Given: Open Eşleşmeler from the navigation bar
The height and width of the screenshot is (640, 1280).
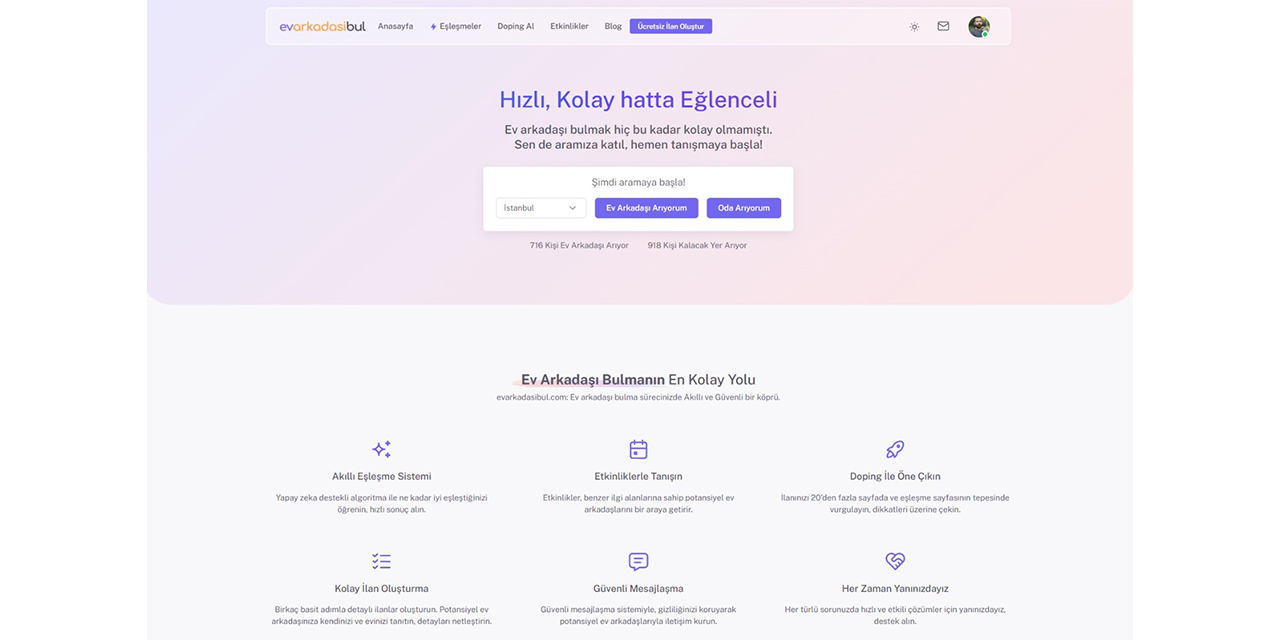Looking at the screenshot, I should coord(456,27).
